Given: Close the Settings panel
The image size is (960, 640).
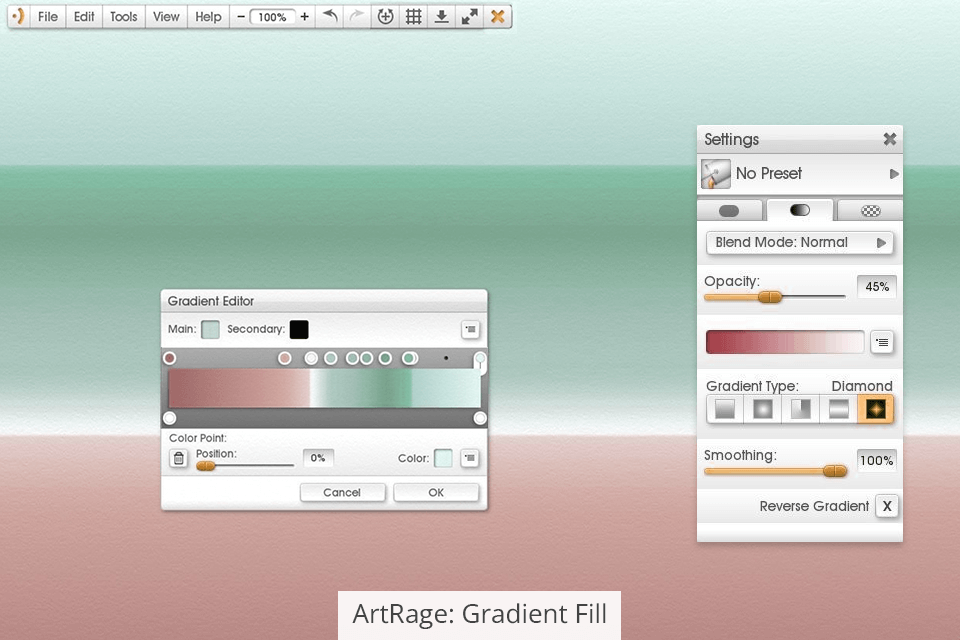Looking at the screenshot, I should (890, 139).
